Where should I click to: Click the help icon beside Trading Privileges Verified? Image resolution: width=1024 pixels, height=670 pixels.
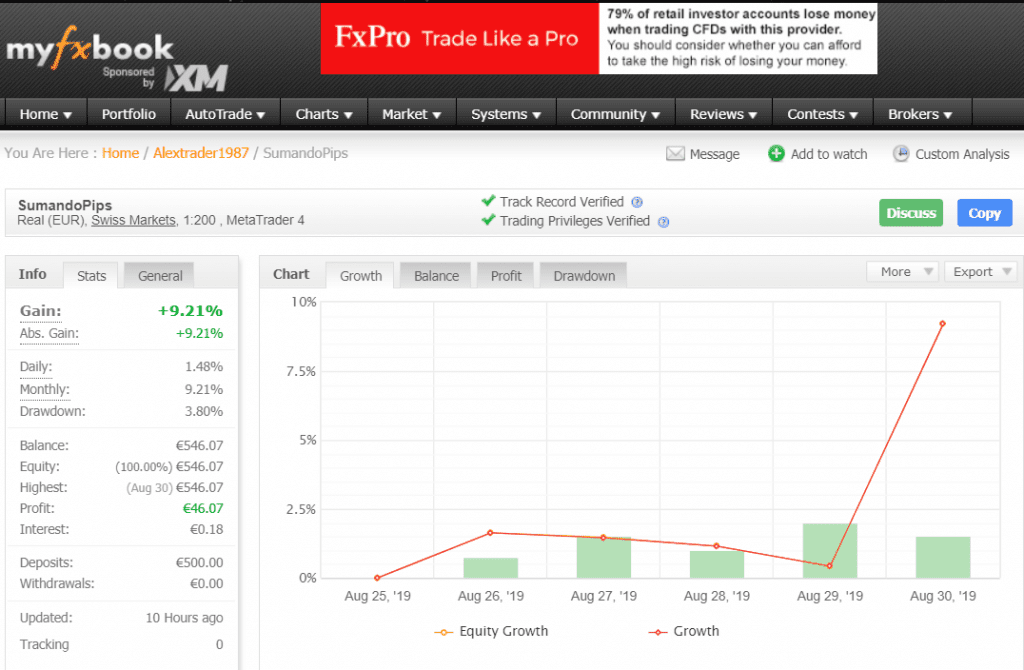(663, 222)
